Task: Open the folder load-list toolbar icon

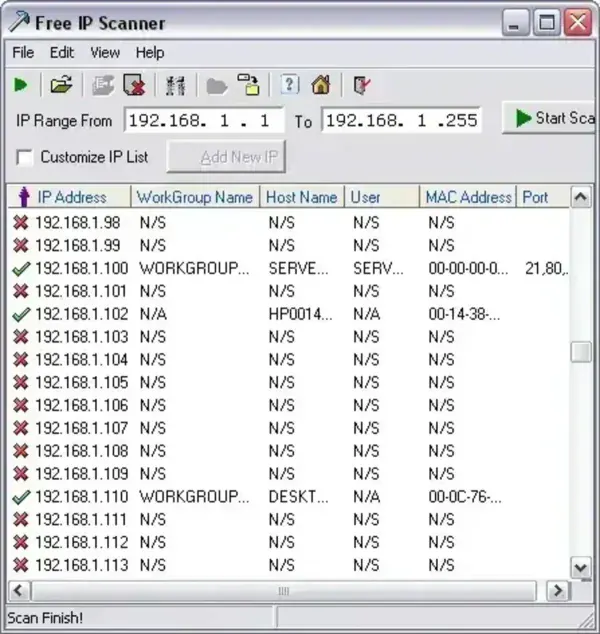Action: pos(61,85)
